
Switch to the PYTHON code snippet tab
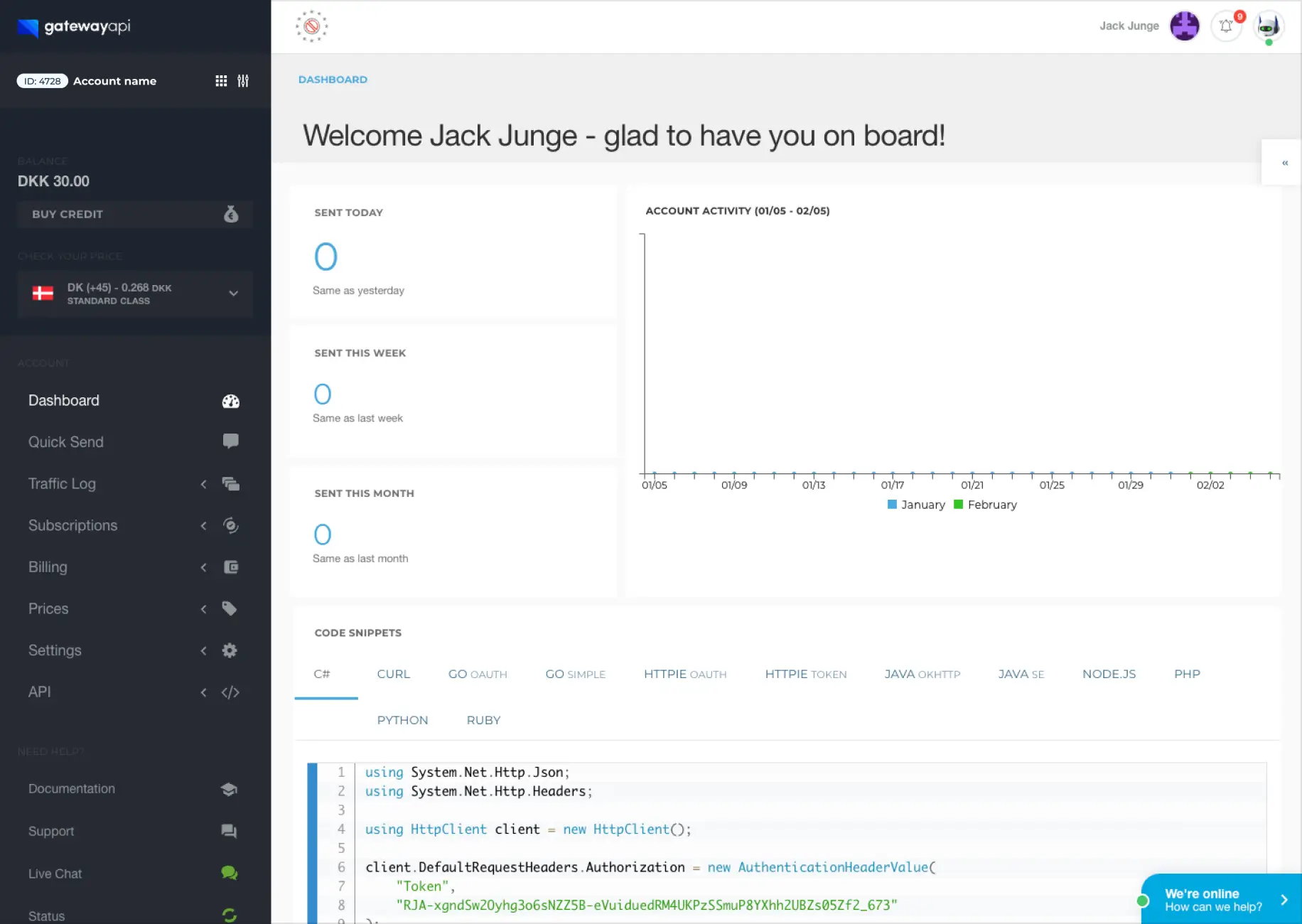tap(402, 720)
